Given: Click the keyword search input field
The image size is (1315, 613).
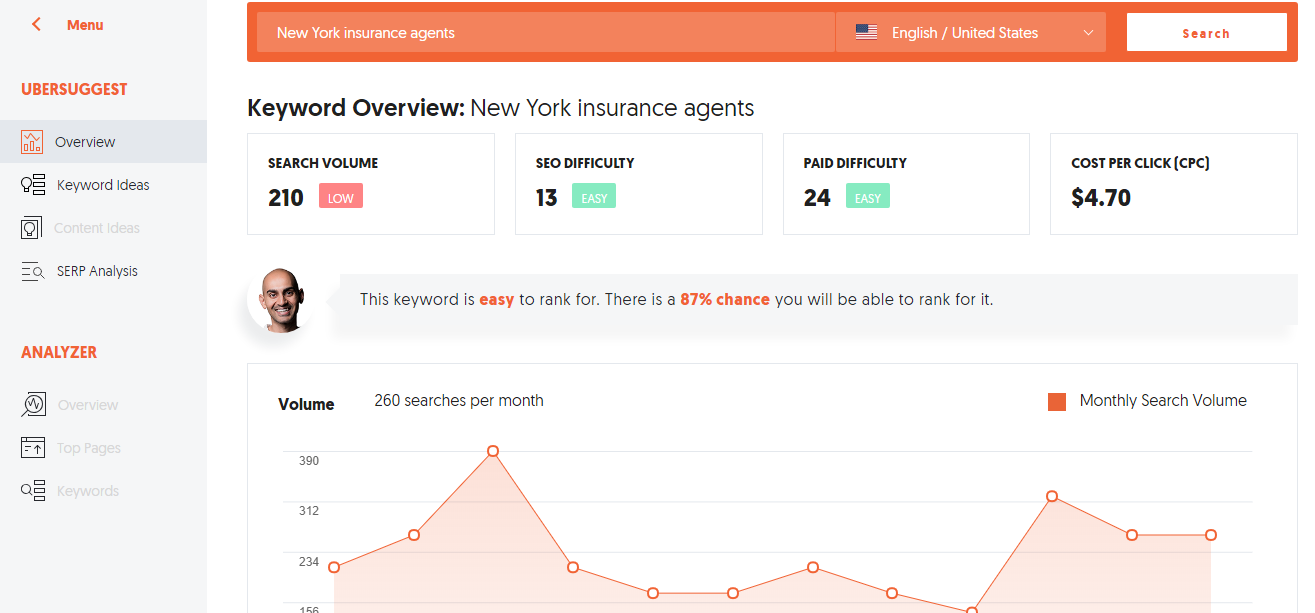Looking at the screenshot, I should point(546,32).
